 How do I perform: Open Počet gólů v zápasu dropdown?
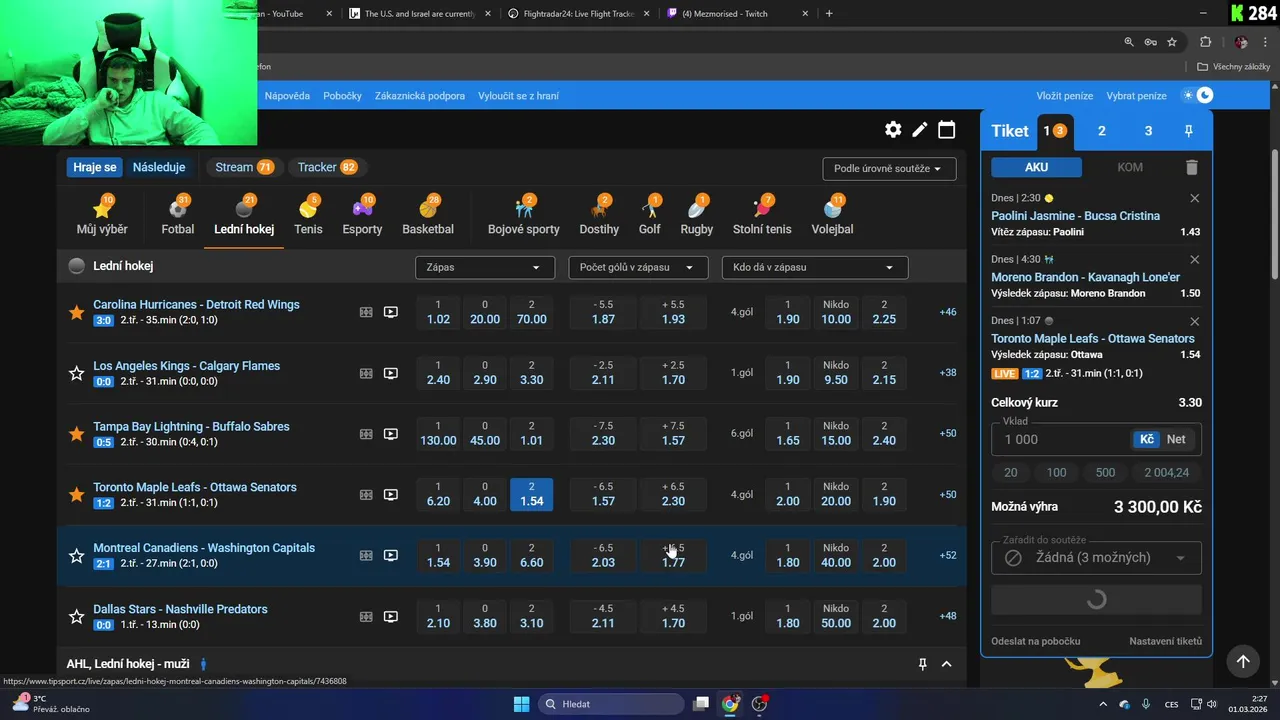coord(638,267)
